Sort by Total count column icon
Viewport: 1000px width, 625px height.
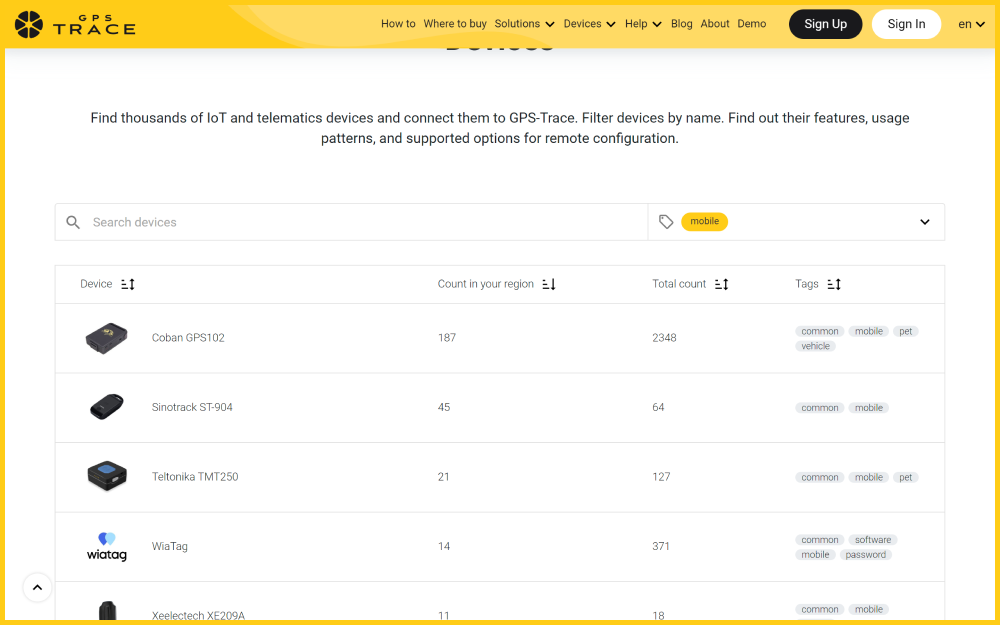pyautogui.click(x=722, y=284)
